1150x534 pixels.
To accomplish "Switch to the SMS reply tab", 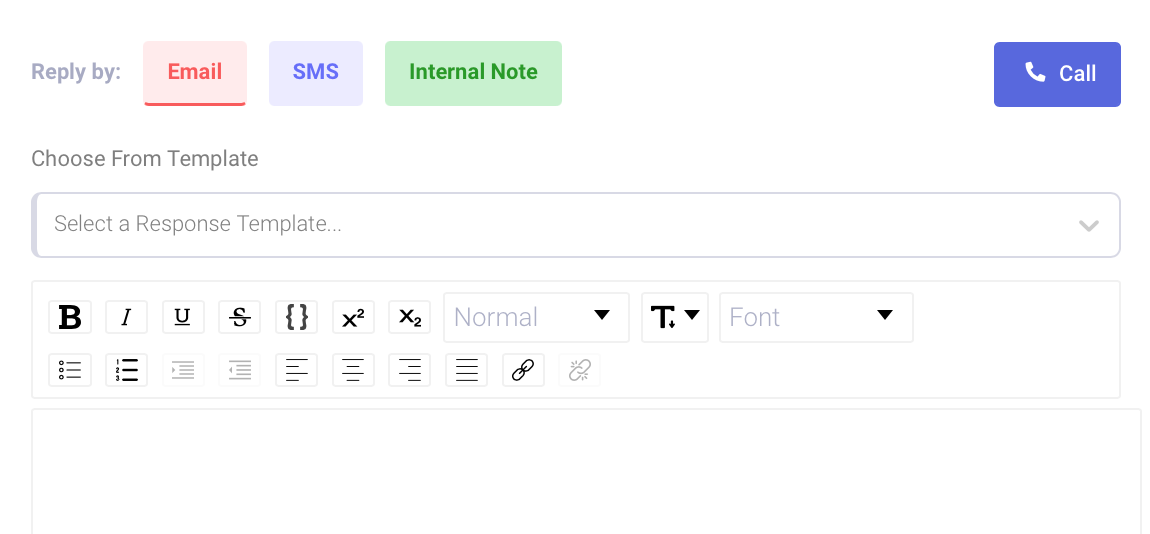I will pyautogui.click(x=315, y=73).
